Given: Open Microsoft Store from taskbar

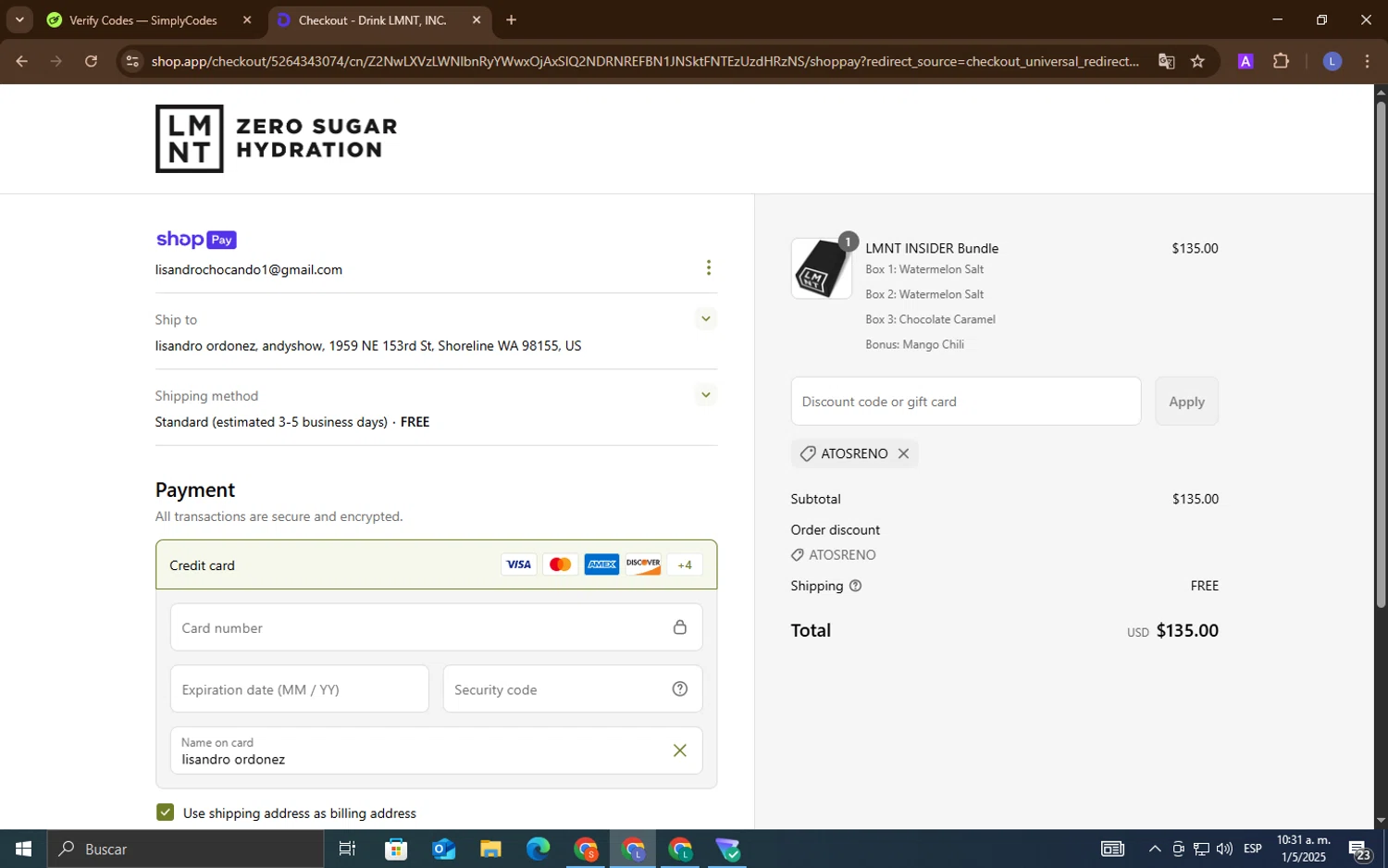Looking at the screenshot, I should click(396, 849).
